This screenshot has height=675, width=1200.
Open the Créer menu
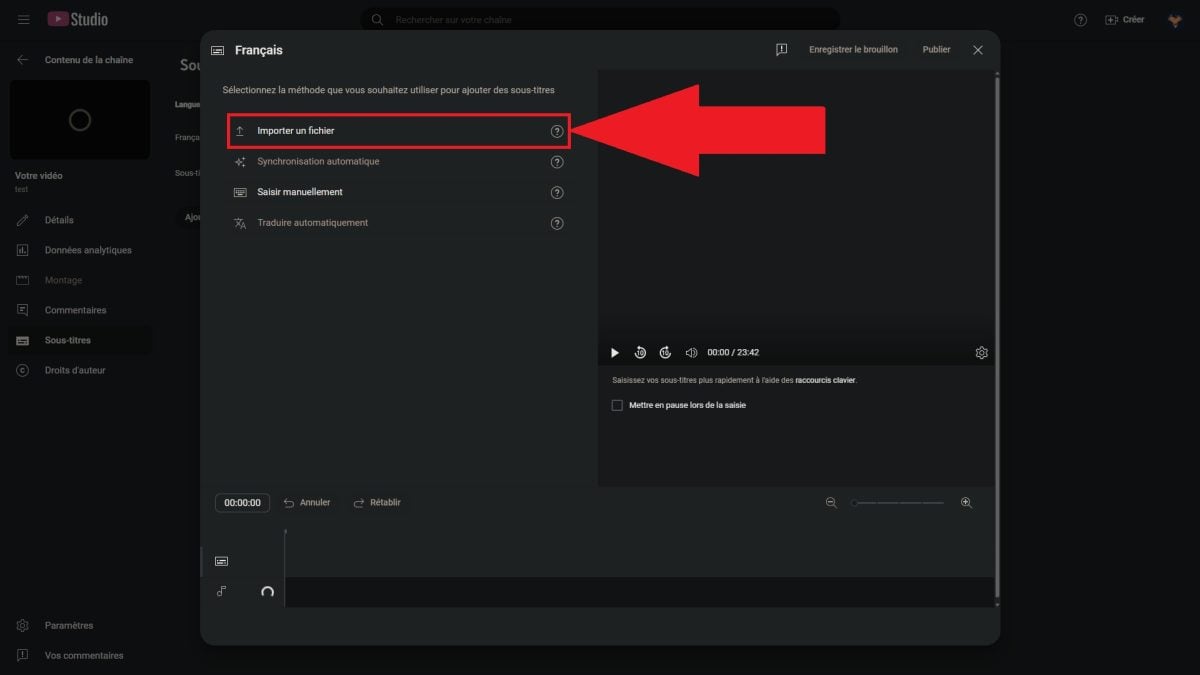(x=1125, y=20)
